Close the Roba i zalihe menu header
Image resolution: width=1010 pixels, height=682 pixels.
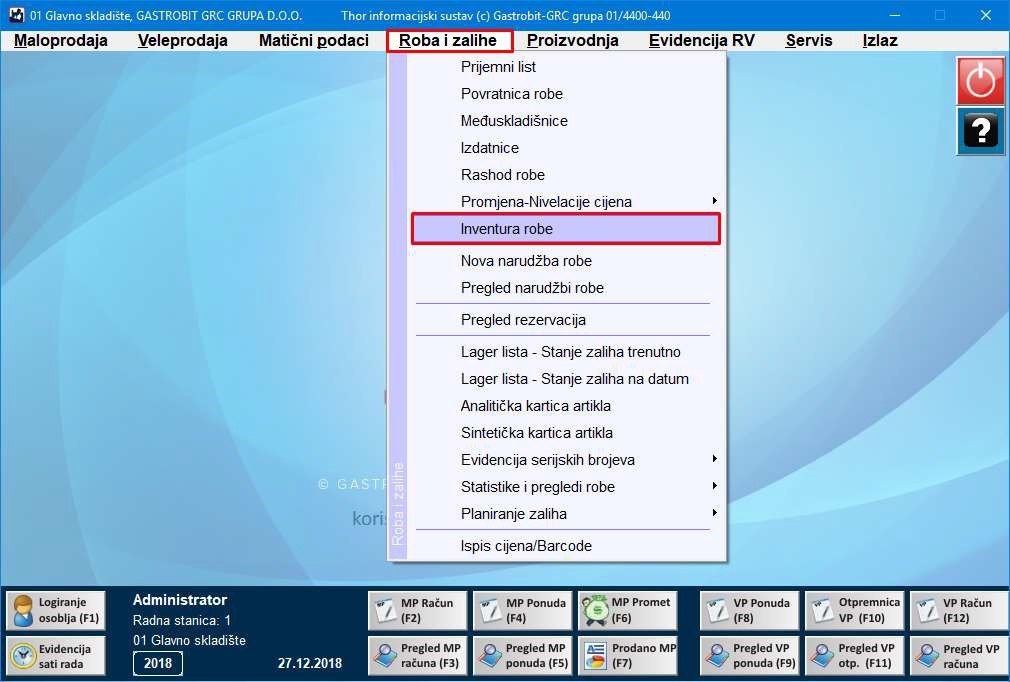[449, 41]
